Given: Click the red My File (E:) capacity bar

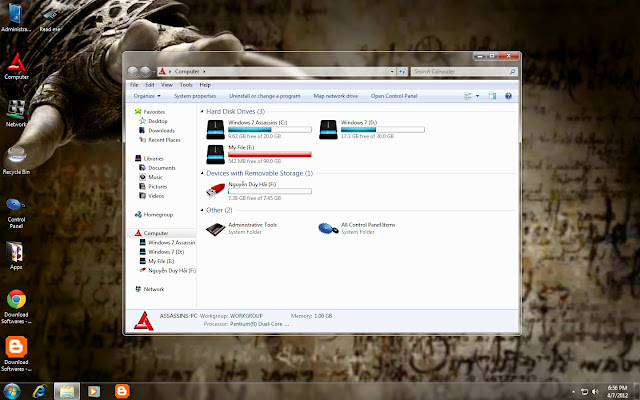Looking at the screenshot, I should 270,154.
